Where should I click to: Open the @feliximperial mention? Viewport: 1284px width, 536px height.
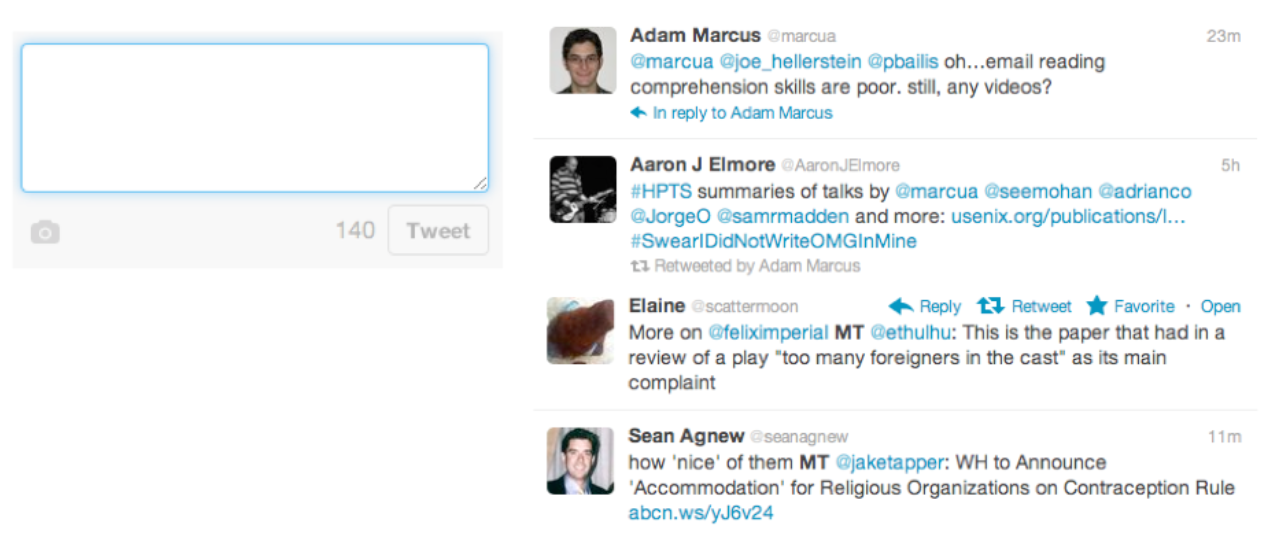pos(768,332)
